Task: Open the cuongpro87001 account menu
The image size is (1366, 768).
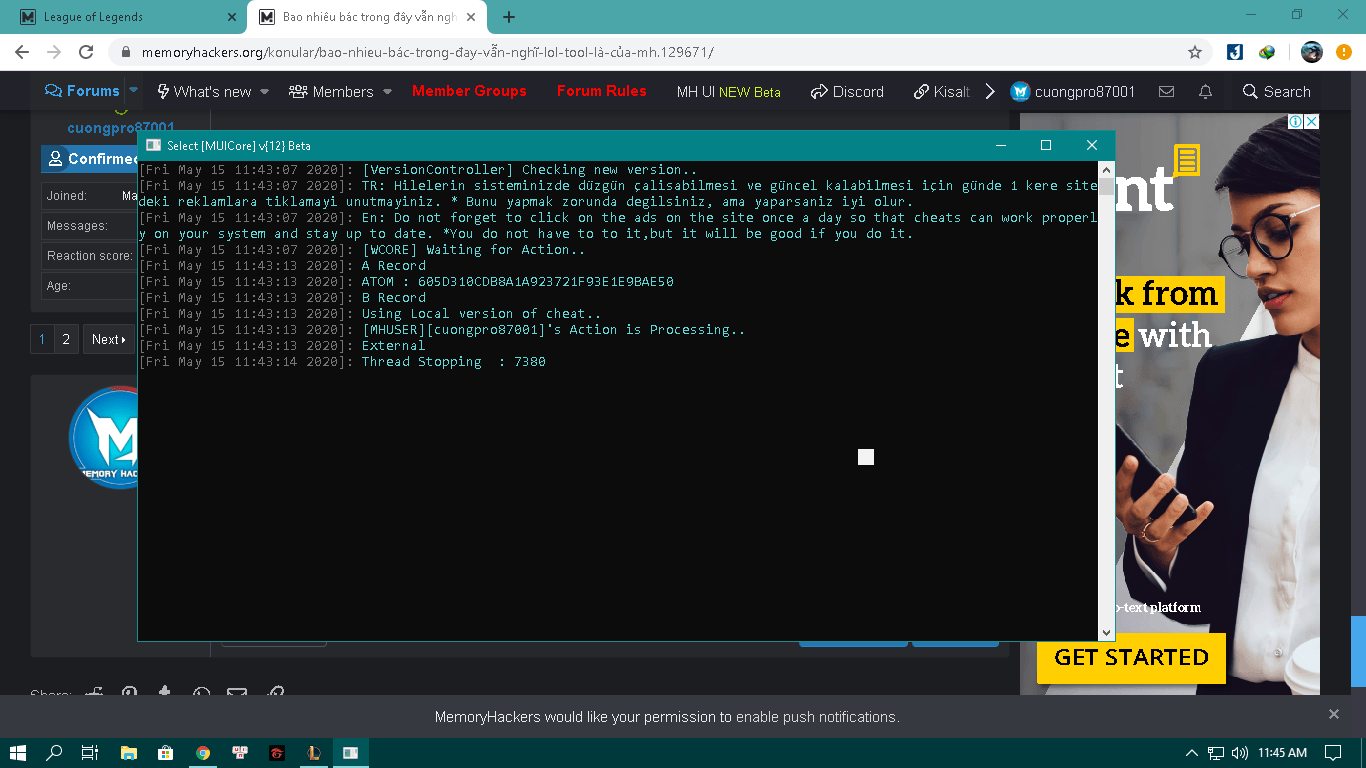Action: (x=1073, y=92)
